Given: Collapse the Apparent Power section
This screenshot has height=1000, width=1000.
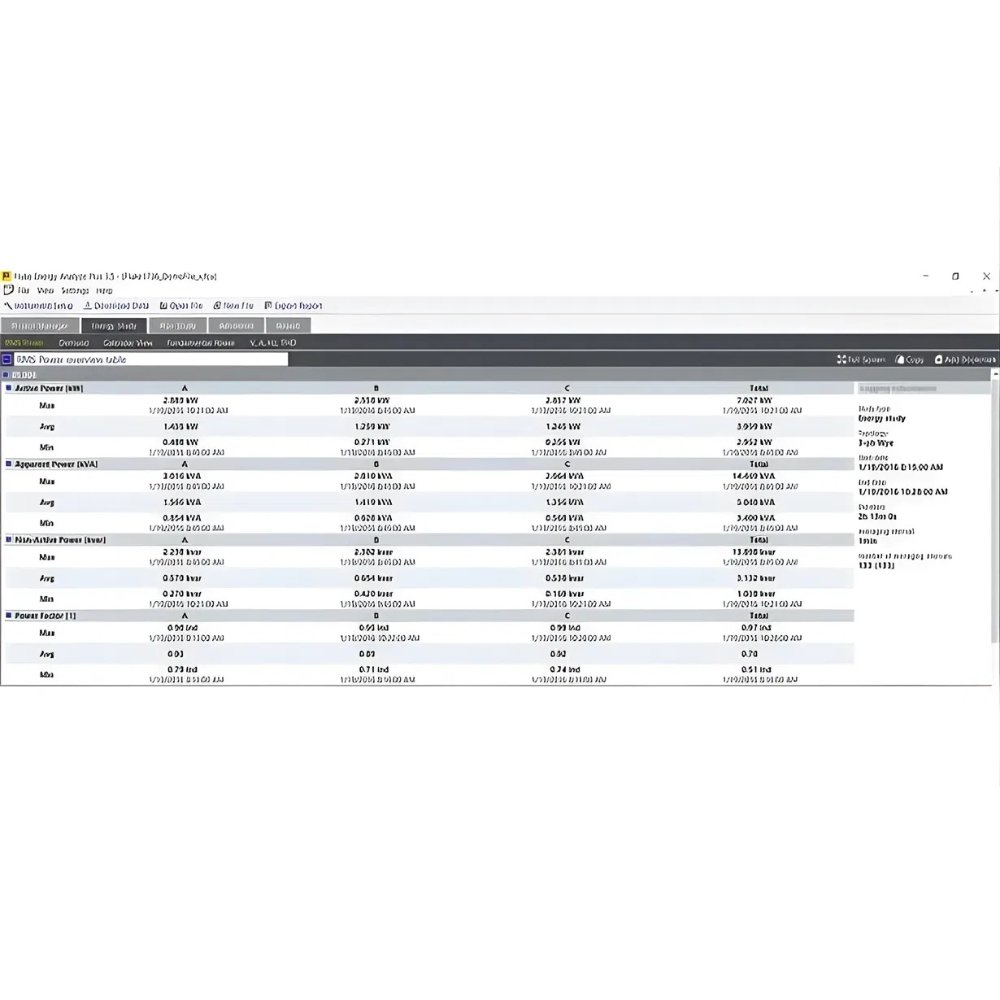Looking at the screenshot, I should [9, 464].
